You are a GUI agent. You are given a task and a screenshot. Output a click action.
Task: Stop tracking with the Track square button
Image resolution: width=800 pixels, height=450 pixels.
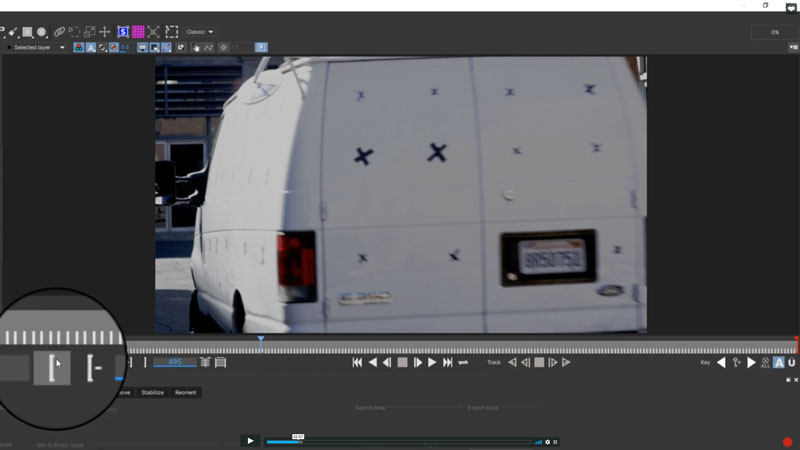(x=539, y=362)
